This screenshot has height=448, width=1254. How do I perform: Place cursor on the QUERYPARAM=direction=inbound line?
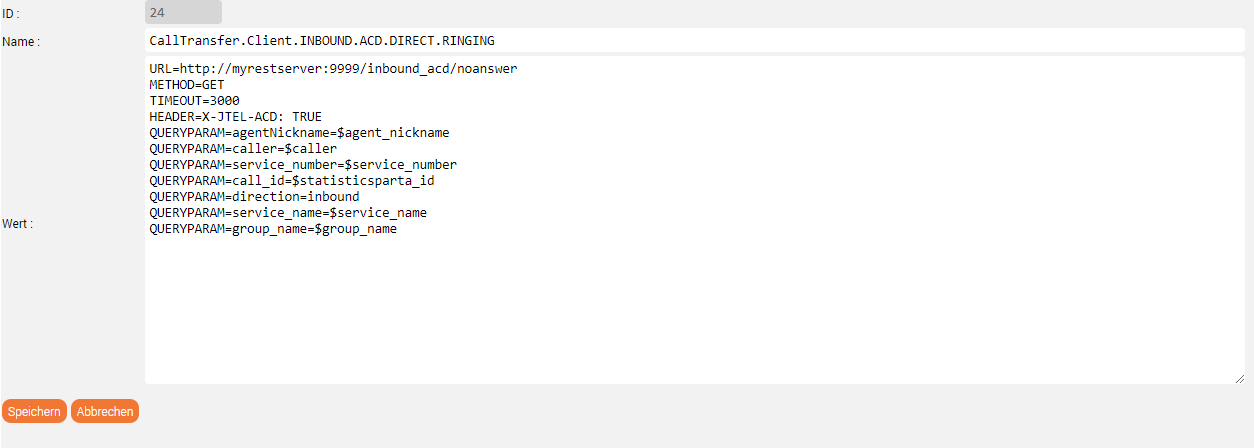tap(254, 197)
